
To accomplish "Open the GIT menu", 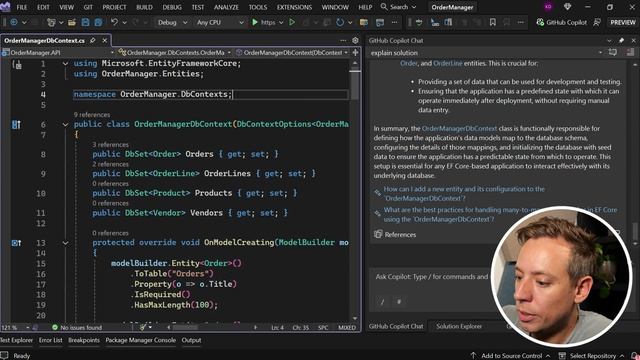I will coord(88,7).
